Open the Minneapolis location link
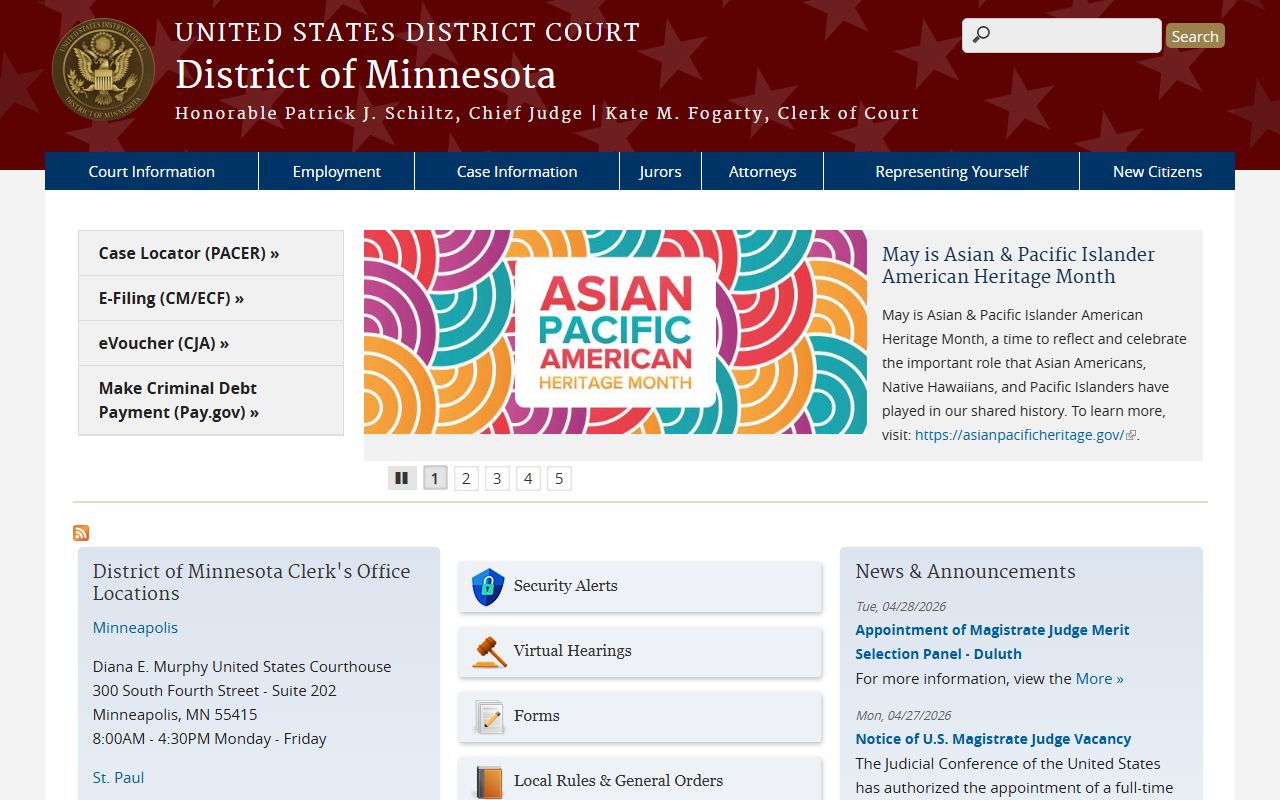Viewport: 1280px width, 800px height. pos(135,627)
